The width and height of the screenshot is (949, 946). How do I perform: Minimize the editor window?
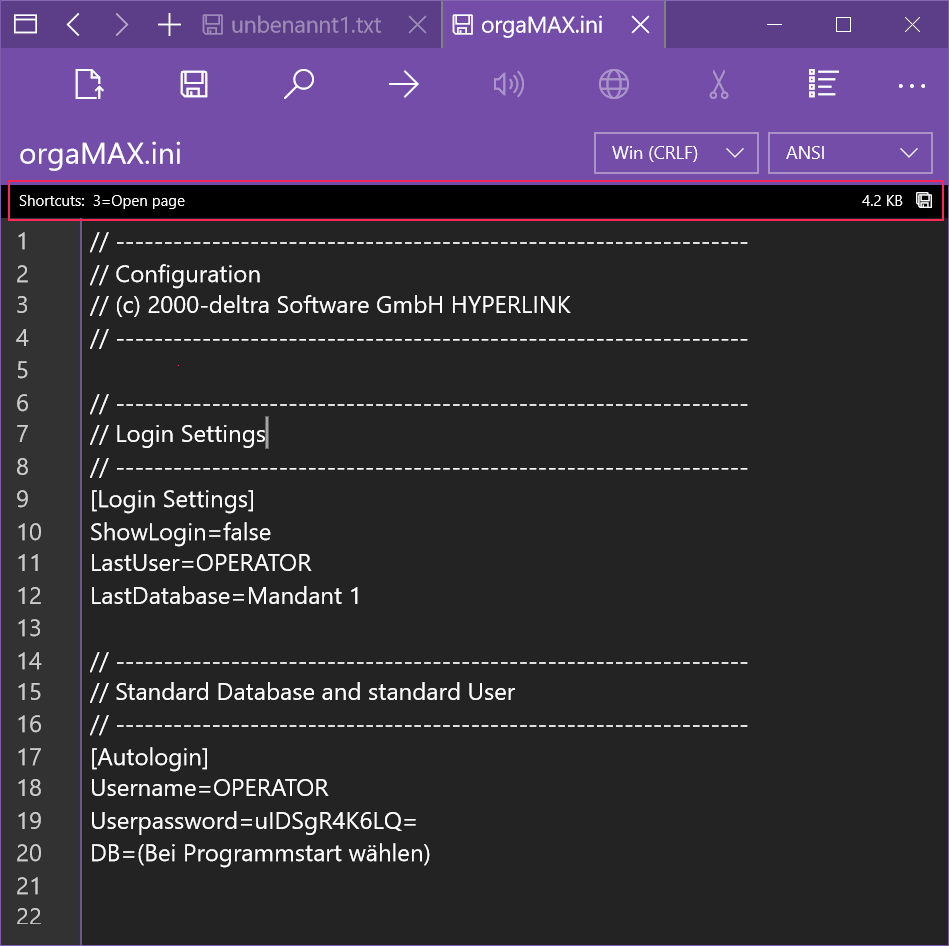point(775,25)
